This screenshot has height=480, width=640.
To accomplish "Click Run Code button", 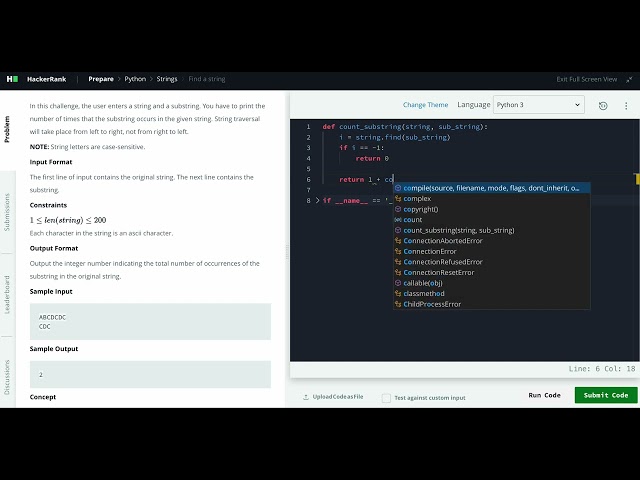I will (544, 395).
